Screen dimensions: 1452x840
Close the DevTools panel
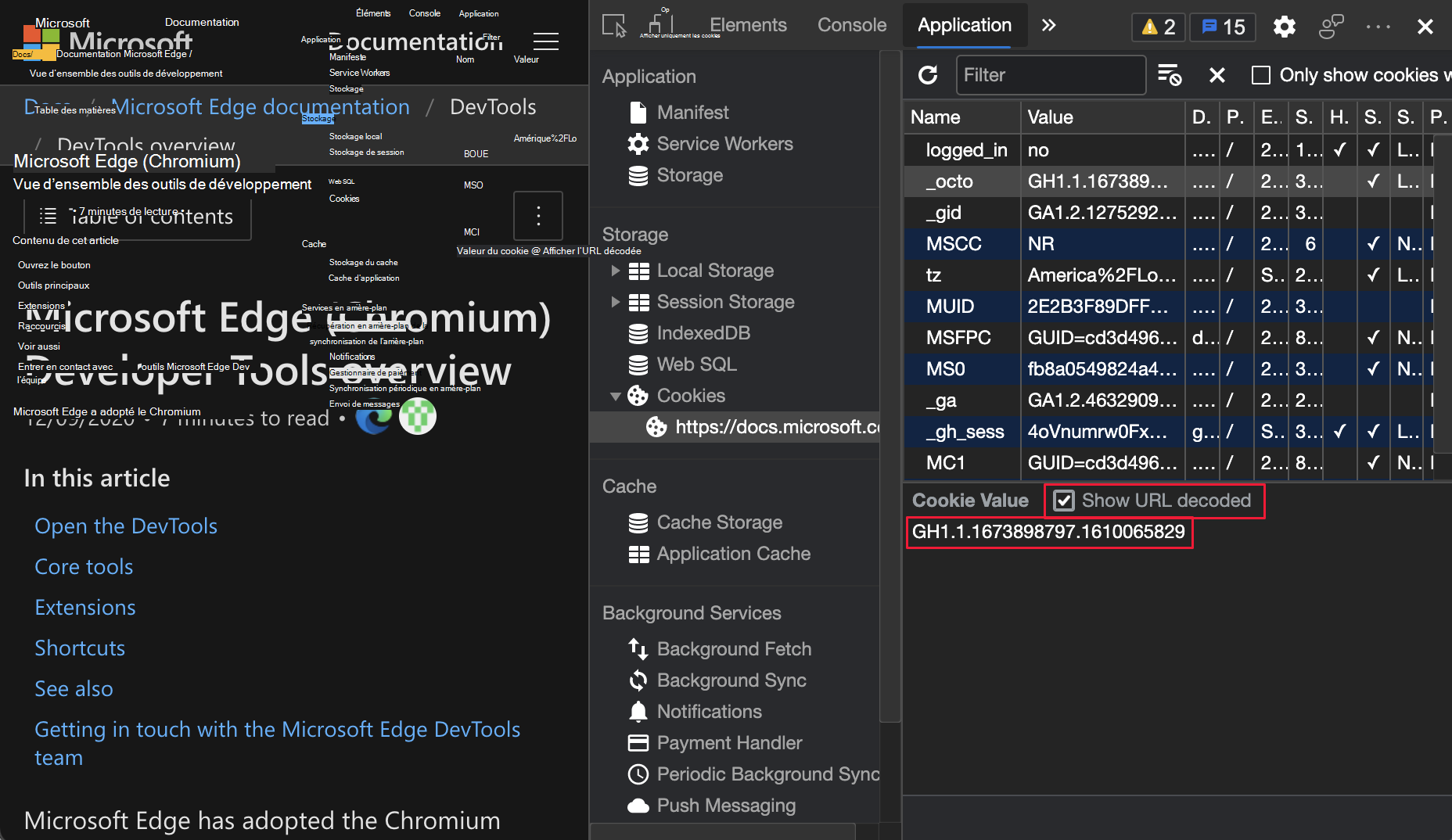point(1425,27)
